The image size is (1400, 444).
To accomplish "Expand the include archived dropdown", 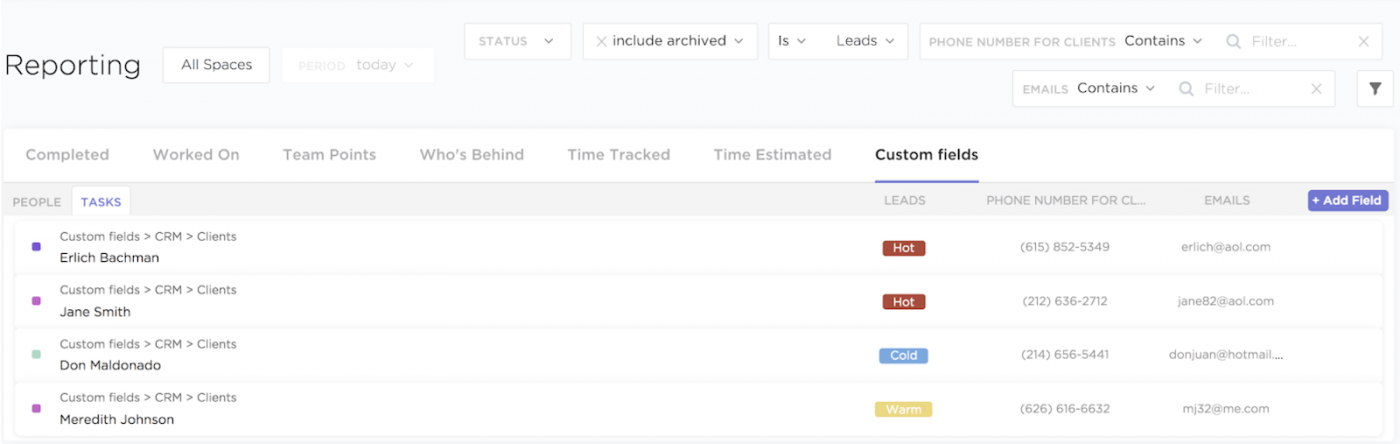I will pyautogui.click(x=738, y=42).
